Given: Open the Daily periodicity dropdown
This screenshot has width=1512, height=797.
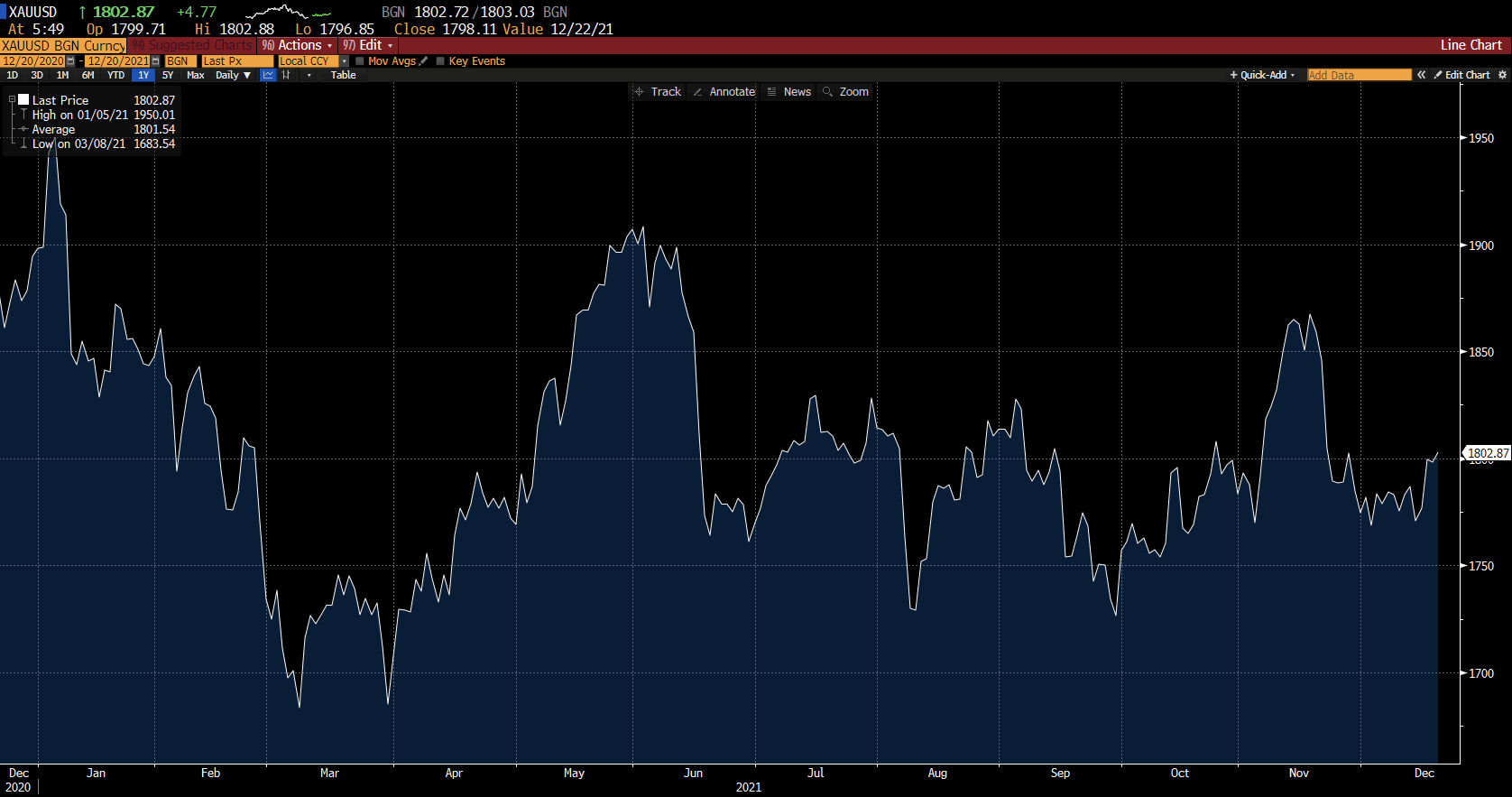Looking at the screenshot, I should click(x=233, y=75).
